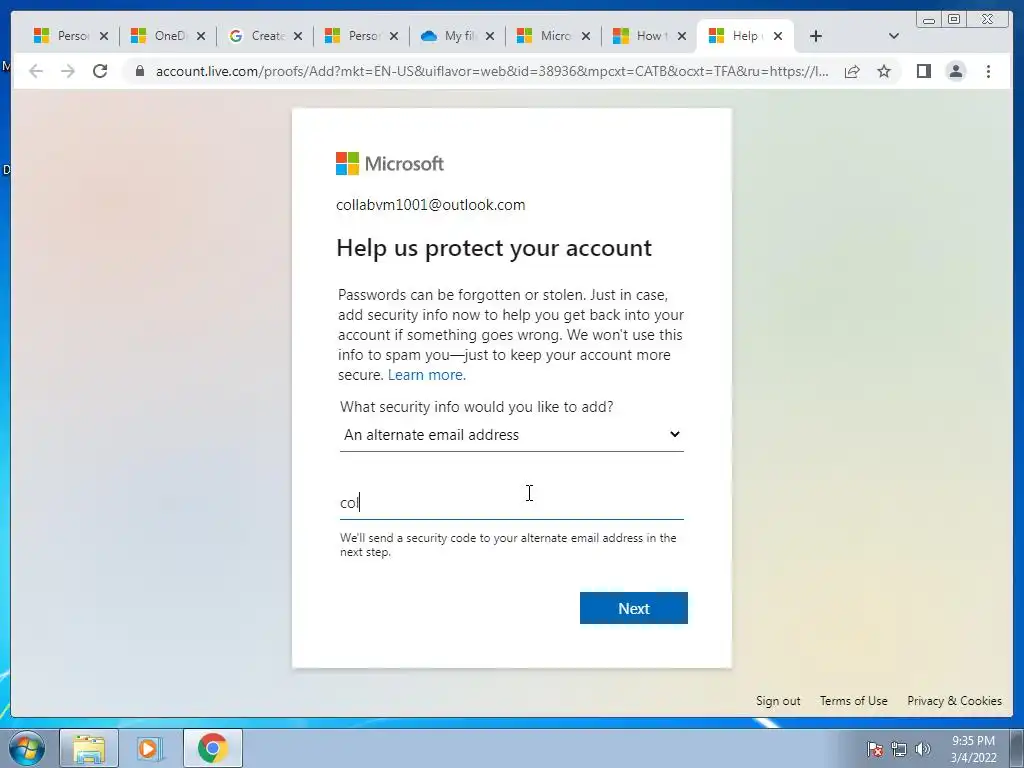Click the address bar URL
1024x768 pixels.
[492, 71]
